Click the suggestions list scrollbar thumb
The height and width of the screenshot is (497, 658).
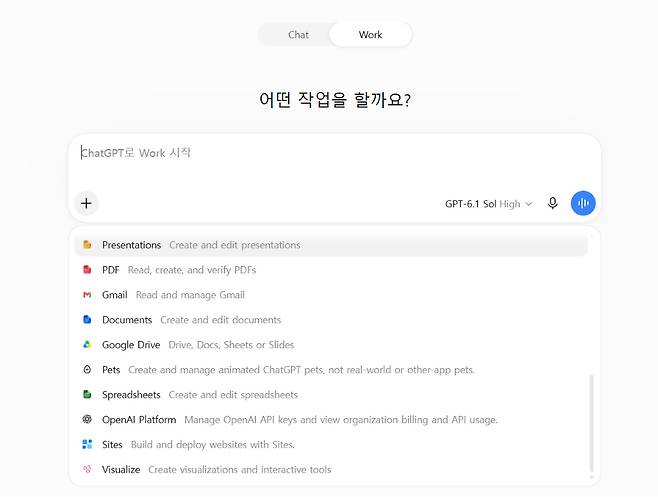[x=591, y=423]
